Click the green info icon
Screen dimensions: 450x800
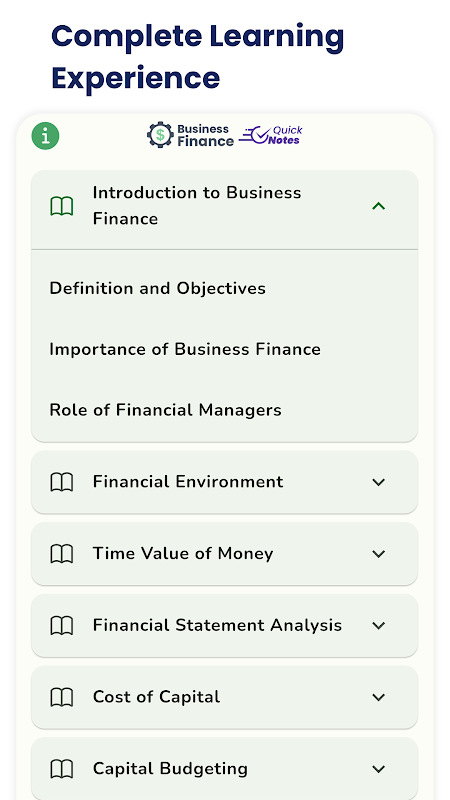(45, 136)
